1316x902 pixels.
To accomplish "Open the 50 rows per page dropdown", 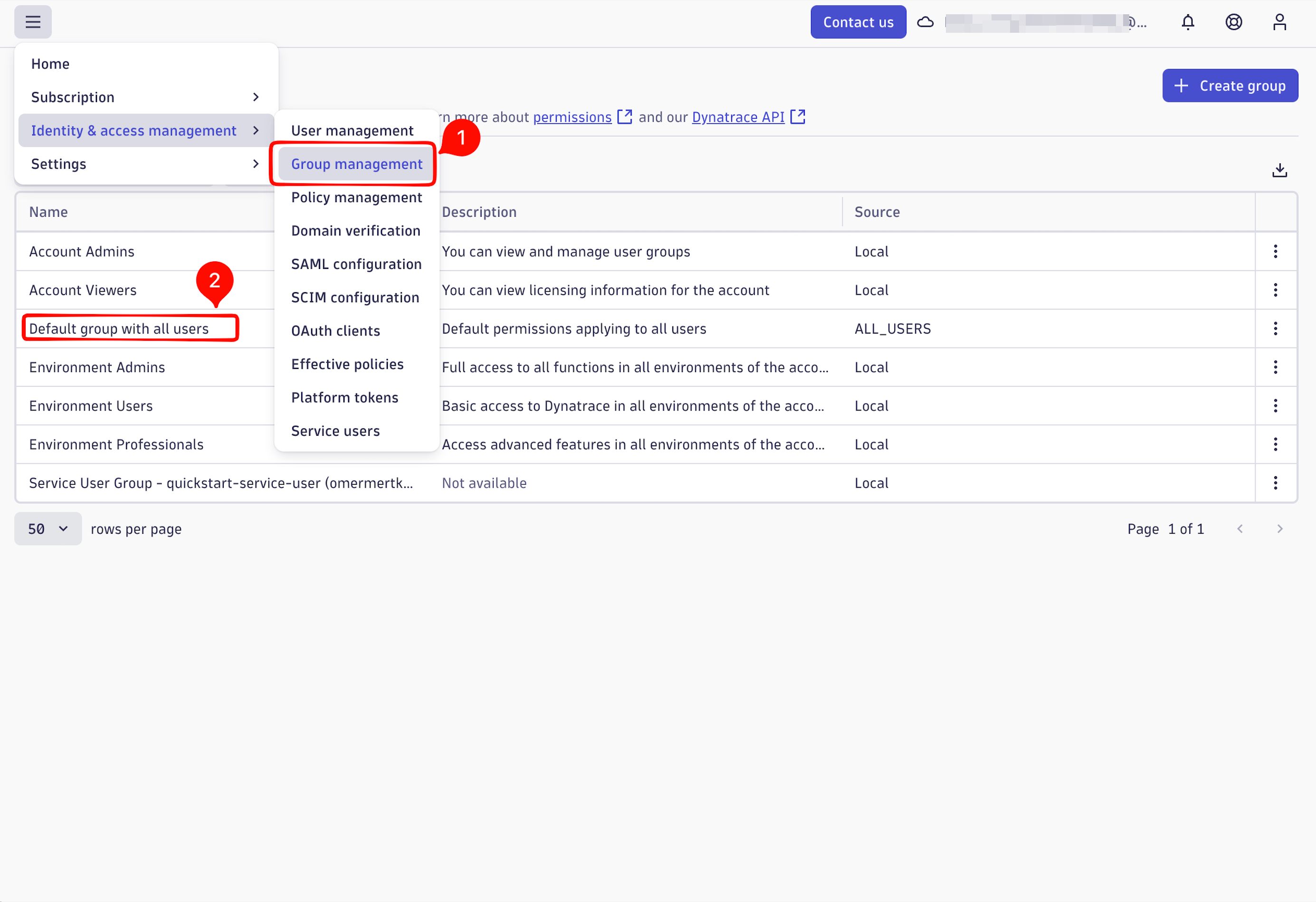I will tap(48, 528).
